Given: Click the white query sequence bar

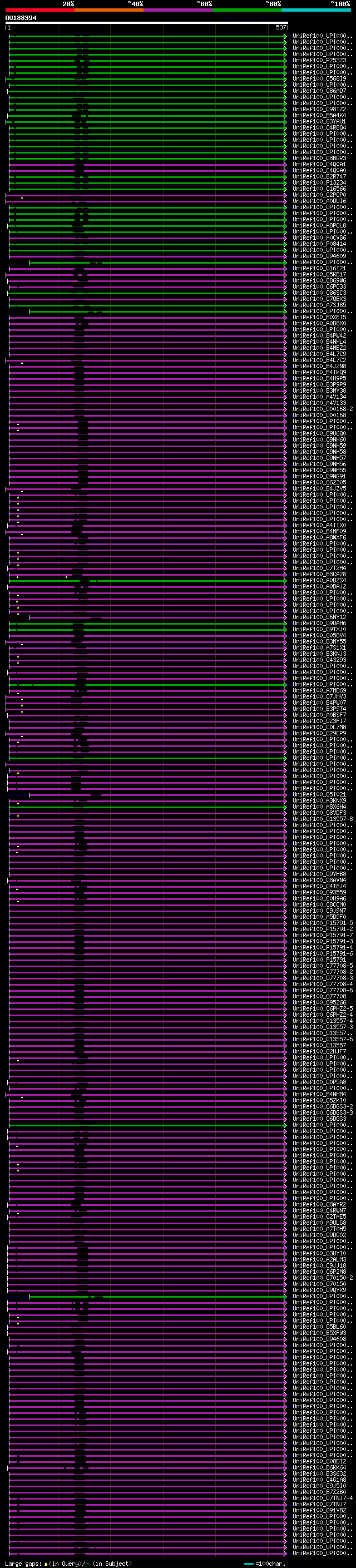Looking at the screenshot, I should (147, 22).
